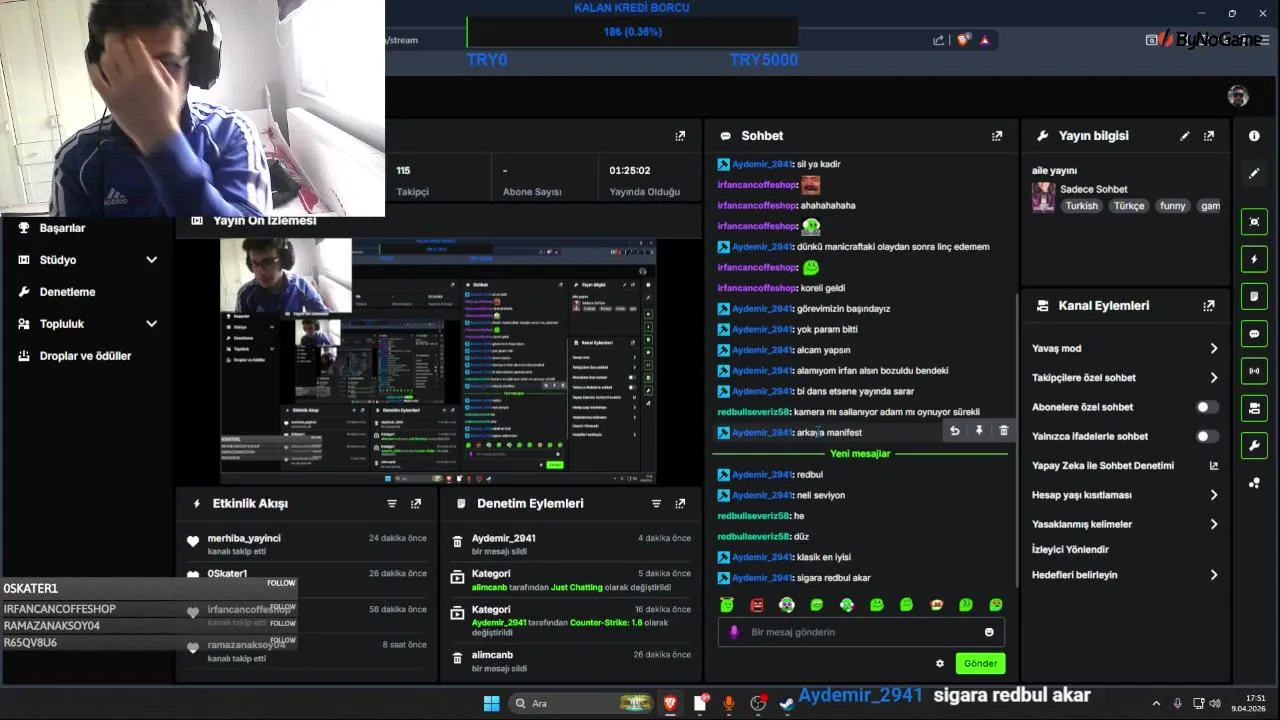Click the broadcast signal quick action icon
Screen dimensions: 1280x720
[1254, 371]
